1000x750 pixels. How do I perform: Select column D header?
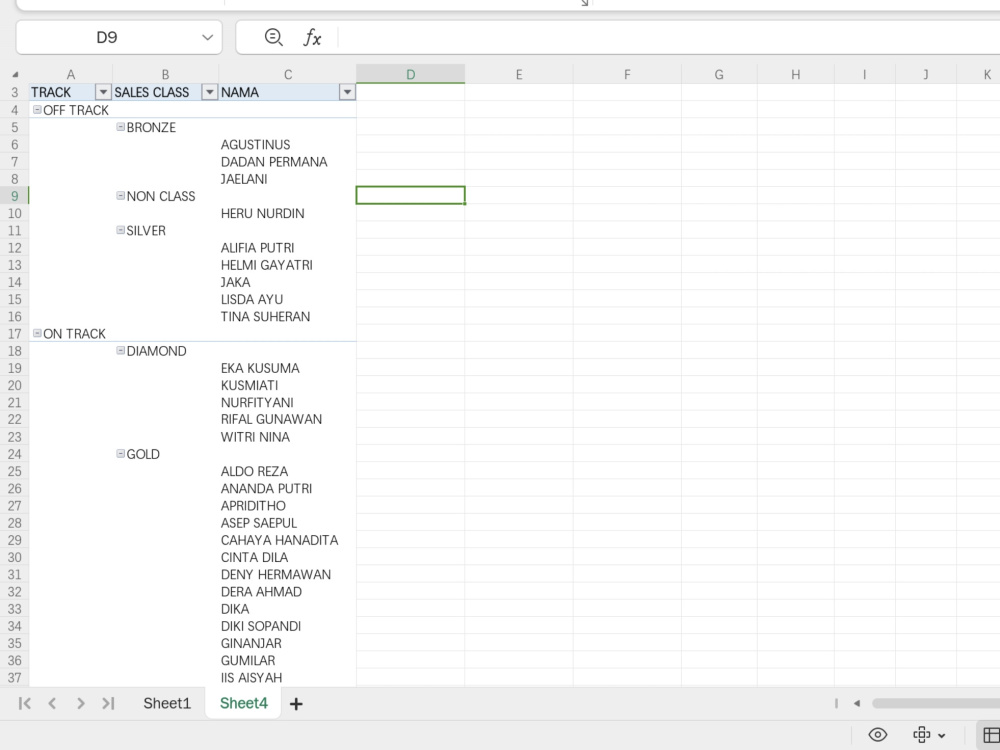[411, 75]
